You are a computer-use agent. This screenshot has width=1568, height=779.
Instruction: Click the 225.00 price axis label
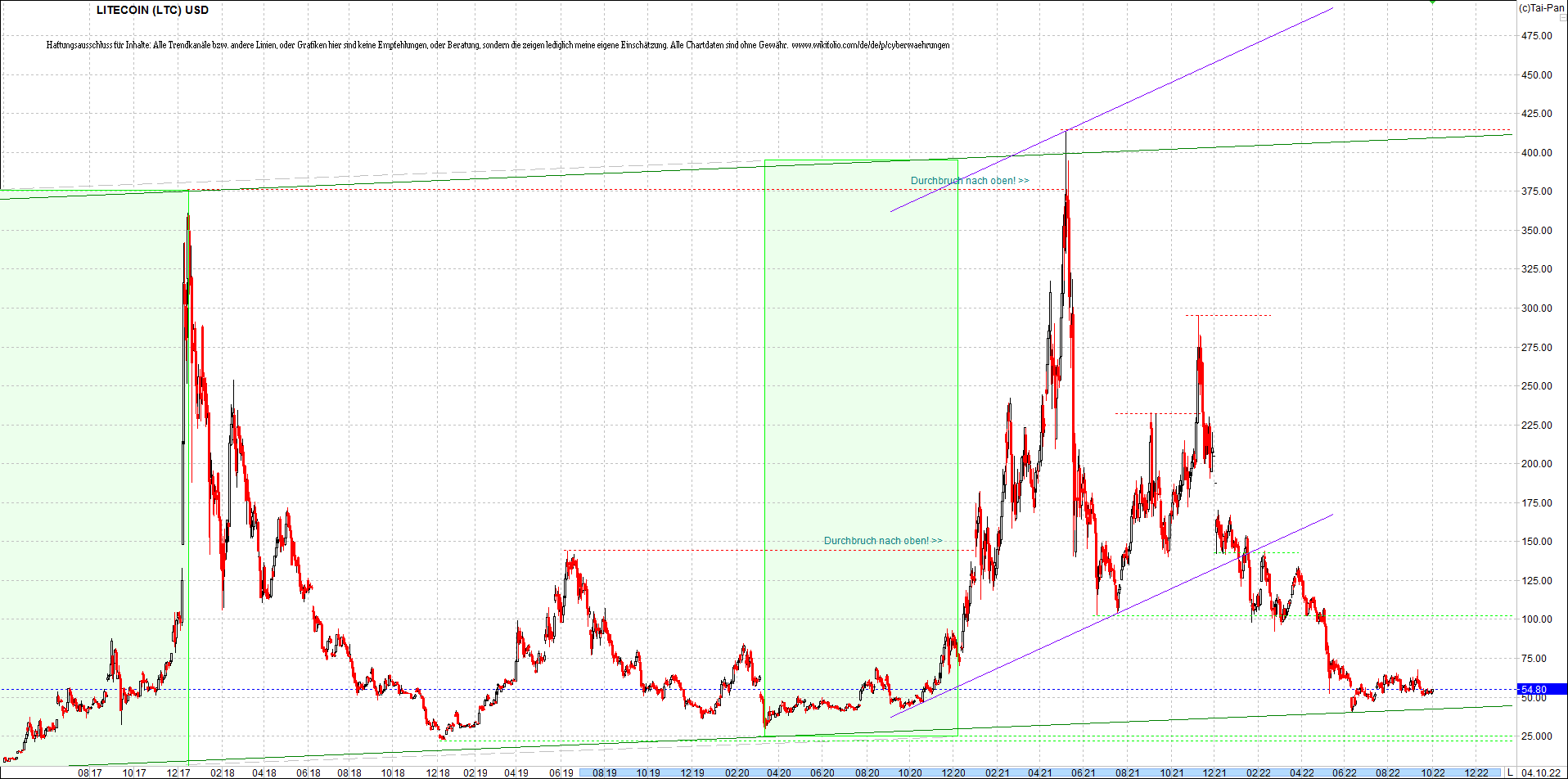(1536, 426)
